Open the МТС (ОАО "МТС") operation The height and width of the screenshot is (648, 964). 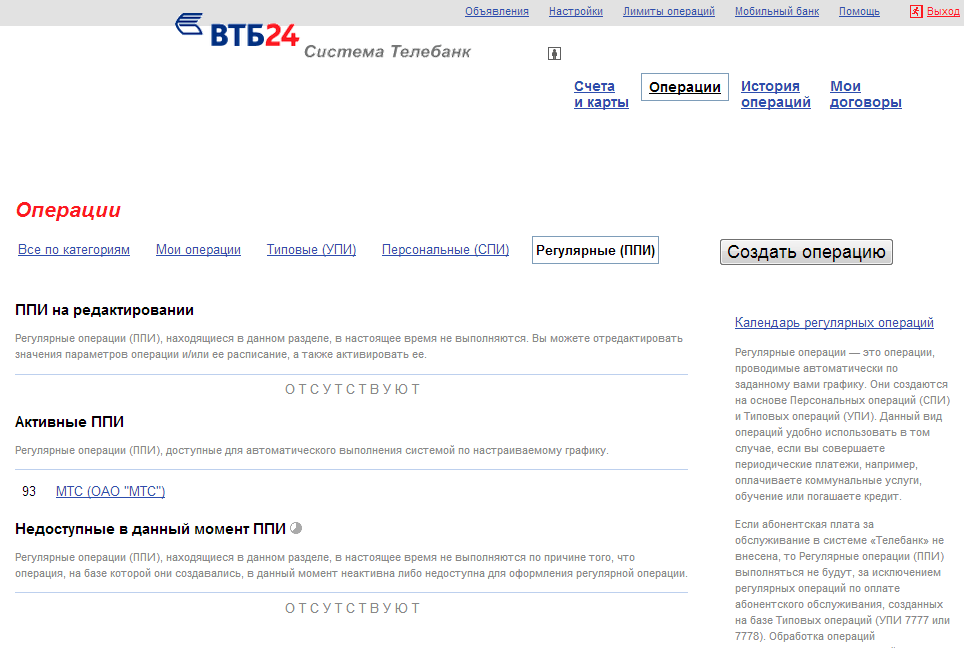110,491
